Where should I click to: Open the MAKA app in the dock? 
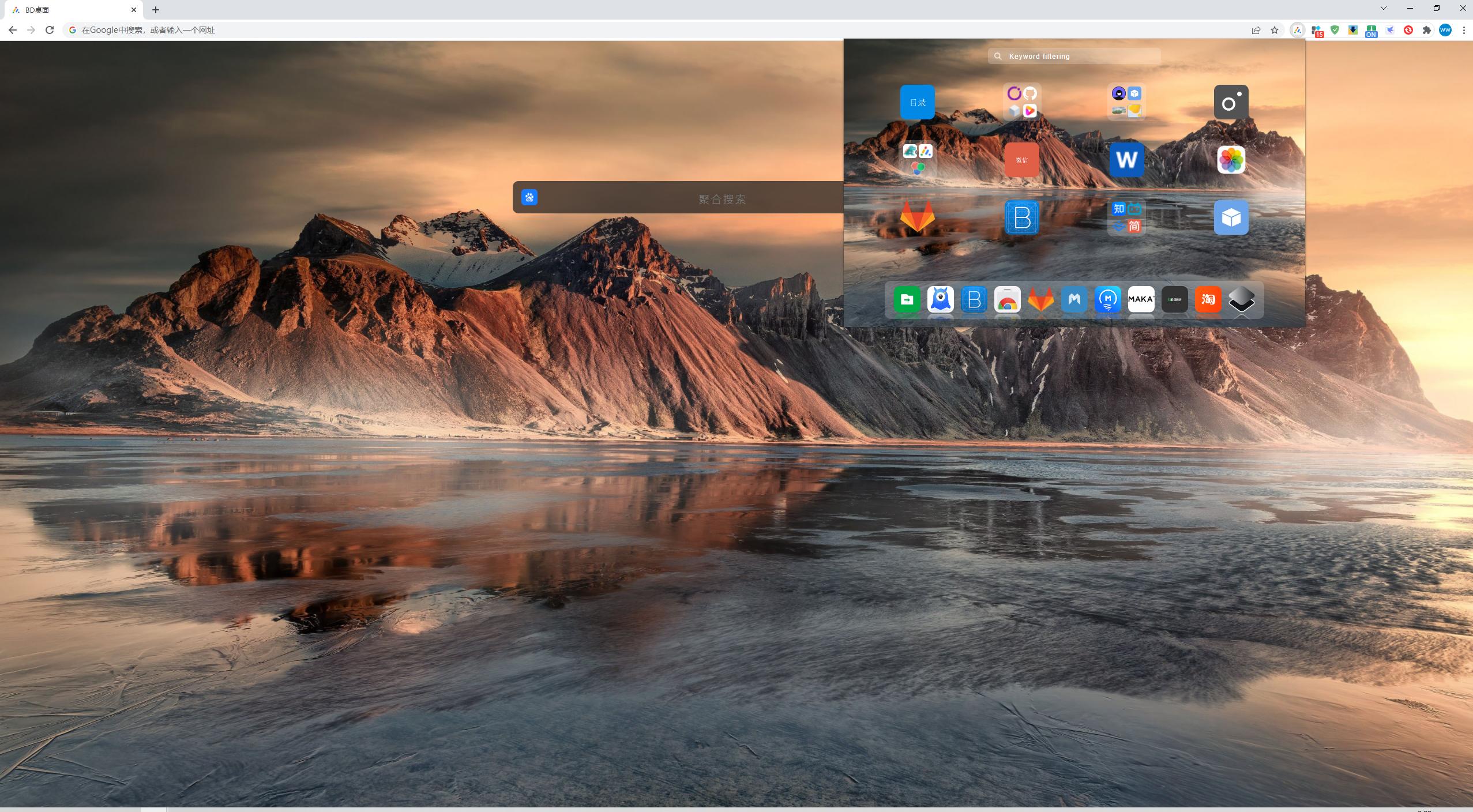point(1141,299)
